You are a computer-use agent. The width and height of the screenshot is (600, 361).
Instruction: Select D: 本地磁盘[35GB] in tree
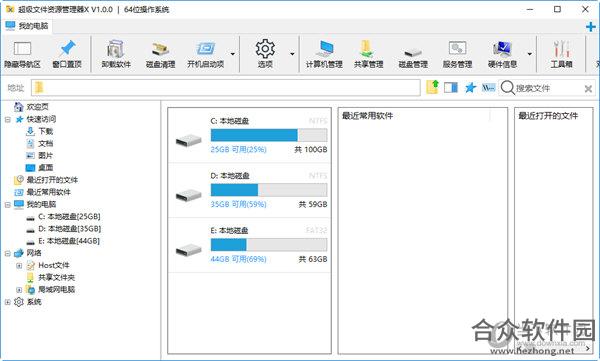[69, 229]
